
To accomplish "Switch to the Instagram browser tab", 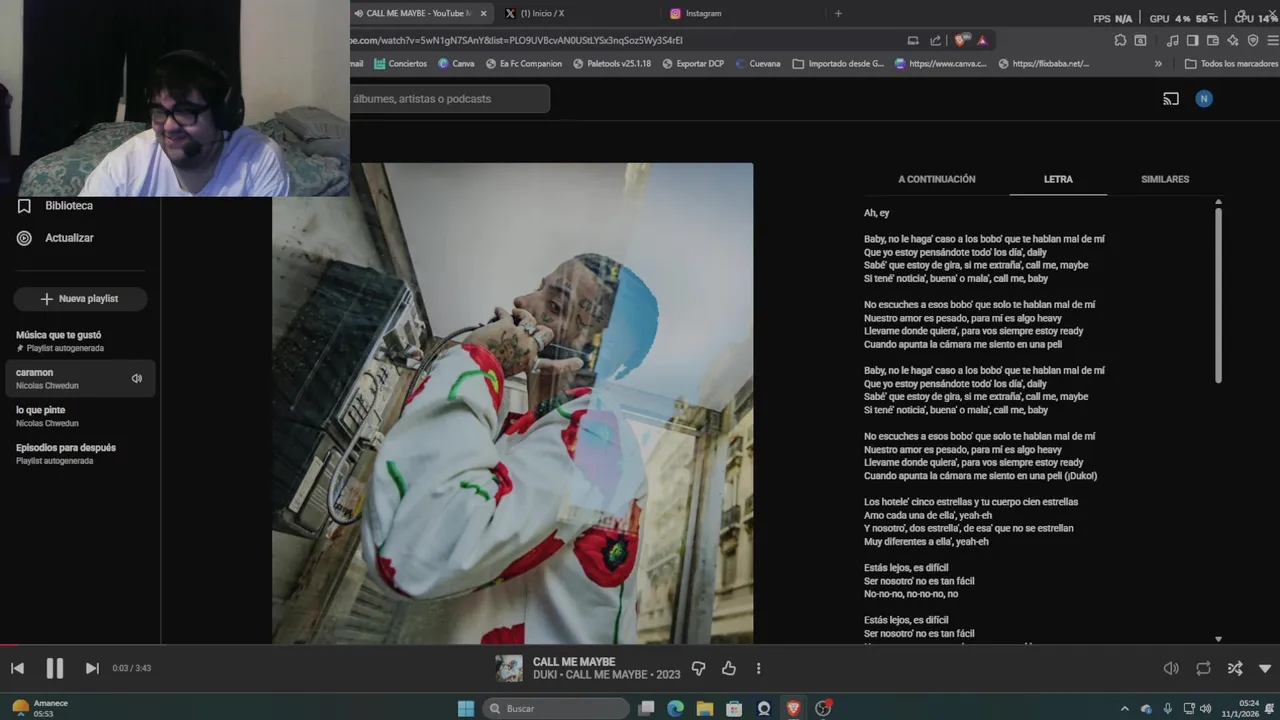I will [x=703, y=13].
